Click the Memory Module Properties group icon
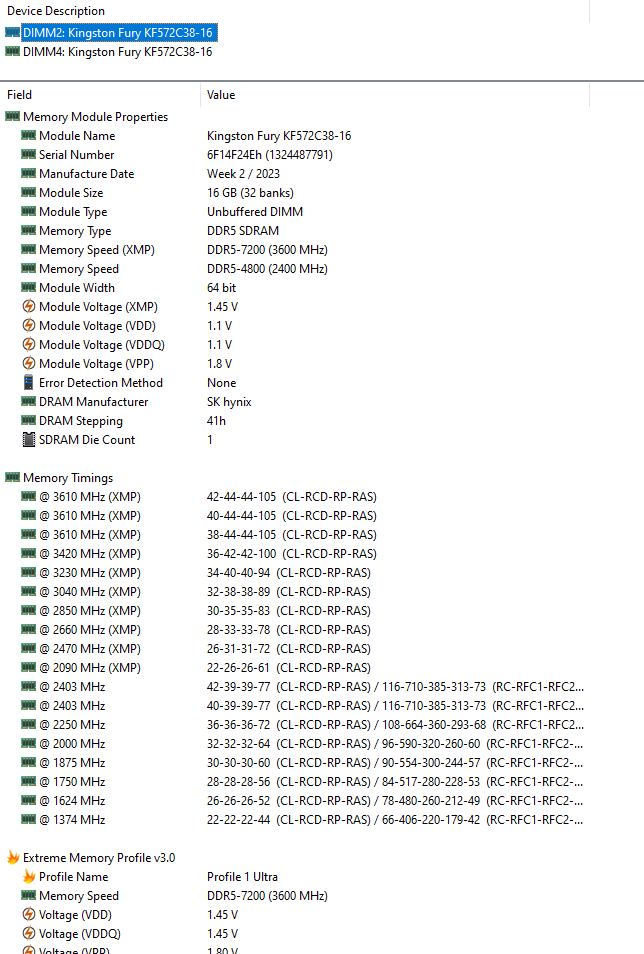Screen dimensions: 644x954 [12, 116]
